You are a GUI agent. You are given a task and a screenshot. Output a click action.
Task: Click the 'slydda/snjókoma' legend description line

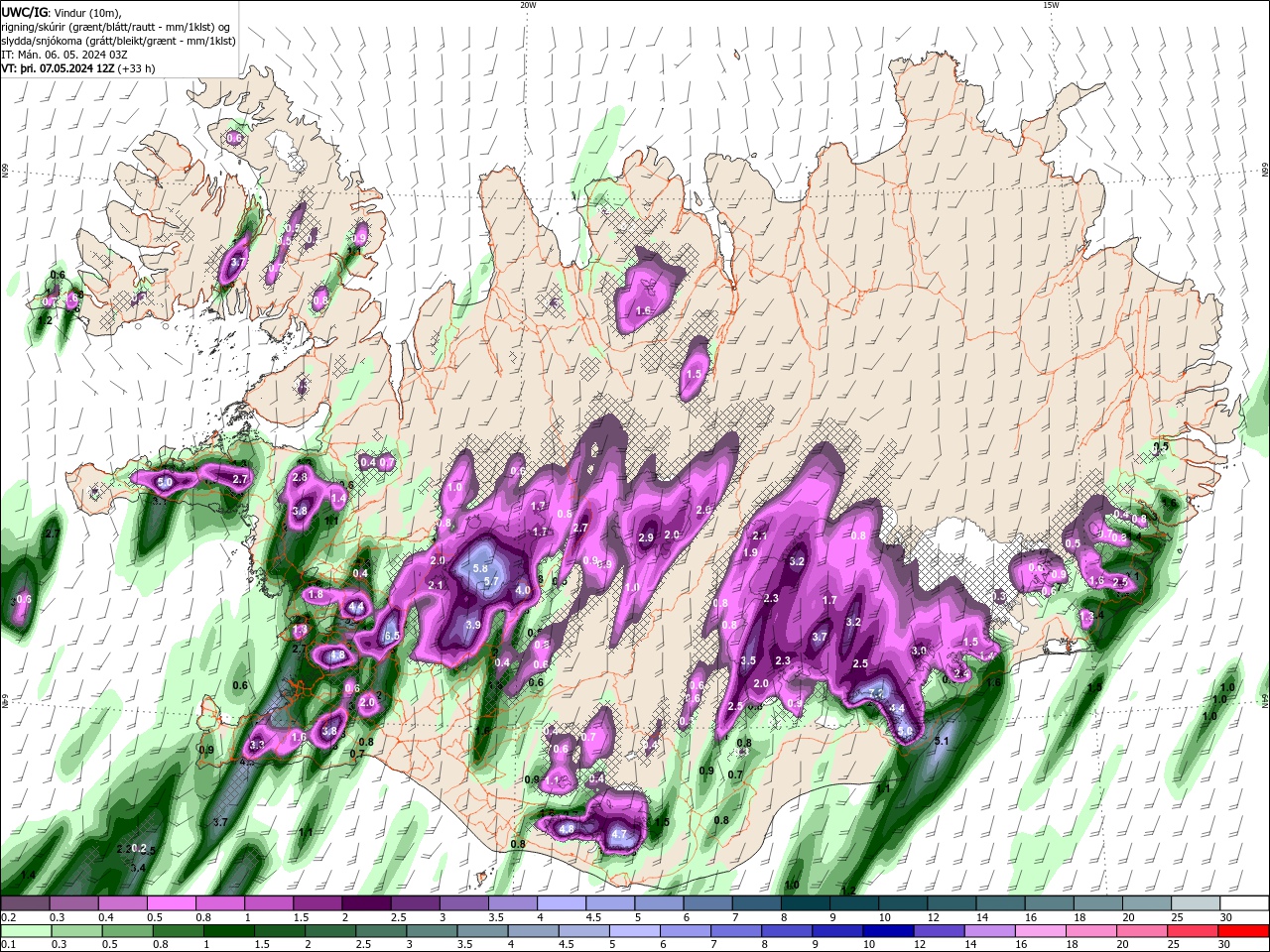tap(119, 41)
